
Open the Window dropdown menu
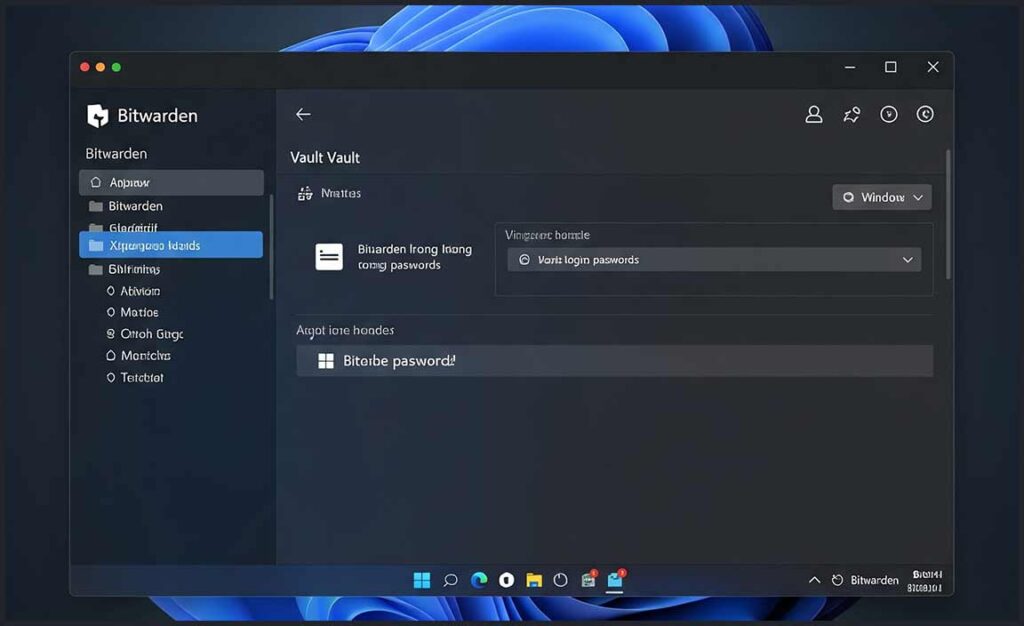[881, 197]
